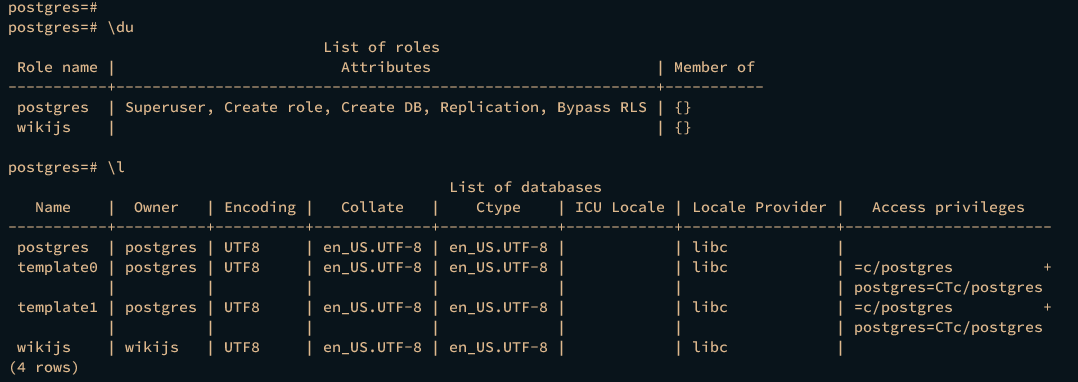Screen dimensions: 1078x382
Task: Click the 'Owner' column header
Action: coord(156,207)
